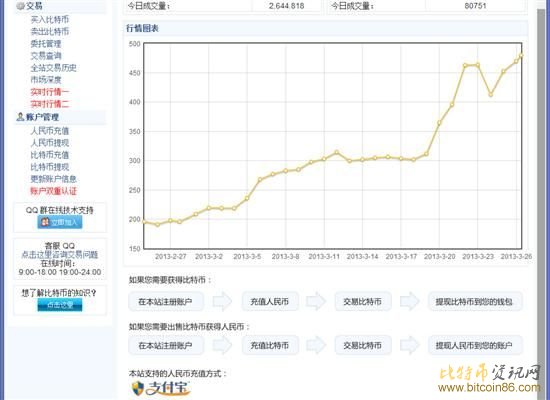Screen dimensions: 550x400
Task: Open 交易查询 in the sidebar
Action: coord(46,55)
